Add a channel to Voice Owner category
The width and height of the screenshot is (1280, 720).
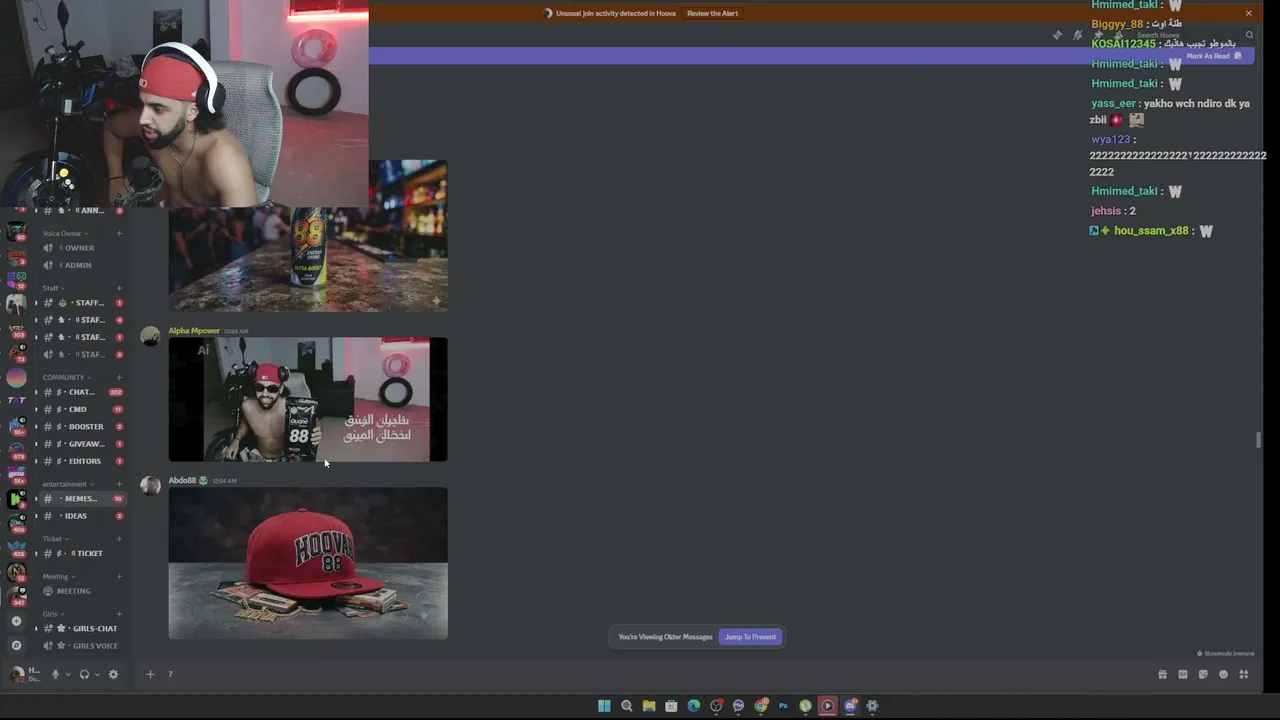(119, 234)
